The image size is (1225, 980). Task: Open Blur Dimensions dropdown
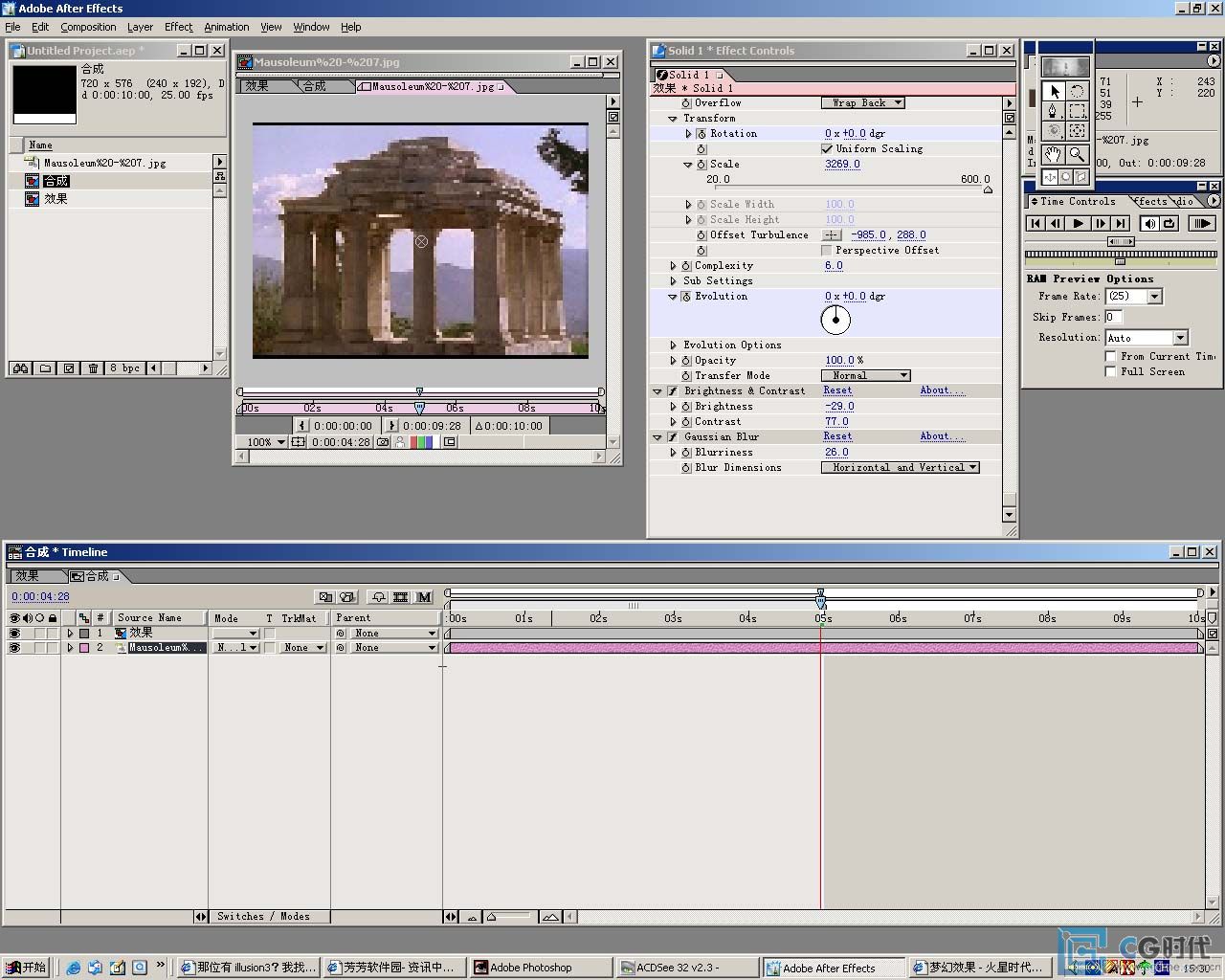click(x=900, y=467)
